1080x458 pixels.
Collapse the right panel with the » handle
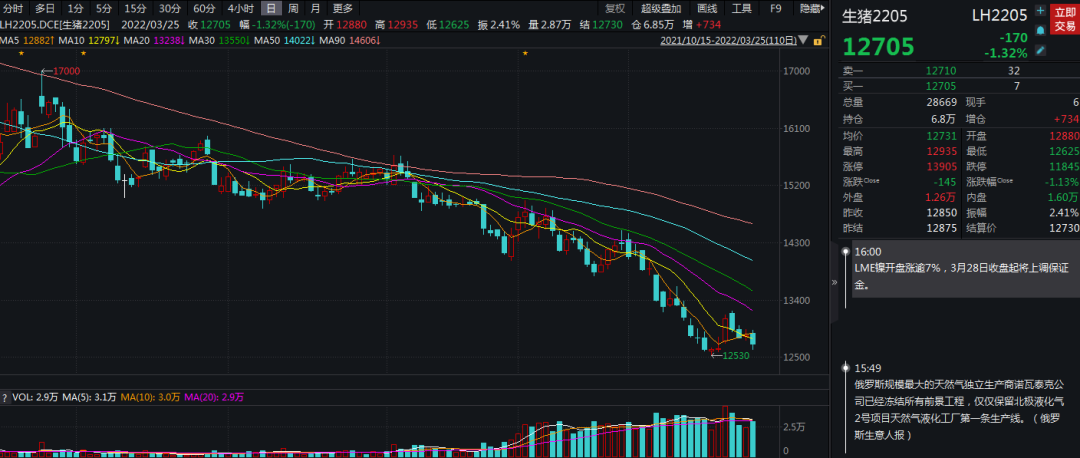pos(834,282)
